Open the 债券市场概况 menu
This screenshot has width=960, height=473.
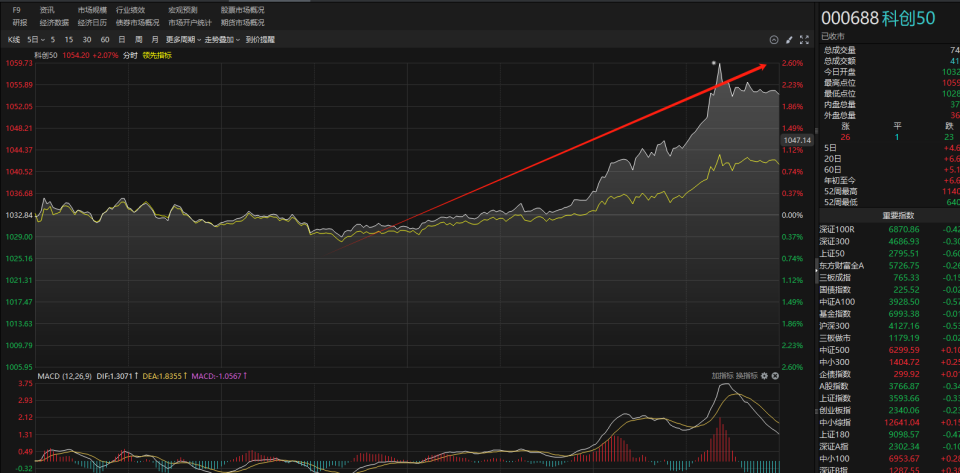pos(138,23)
